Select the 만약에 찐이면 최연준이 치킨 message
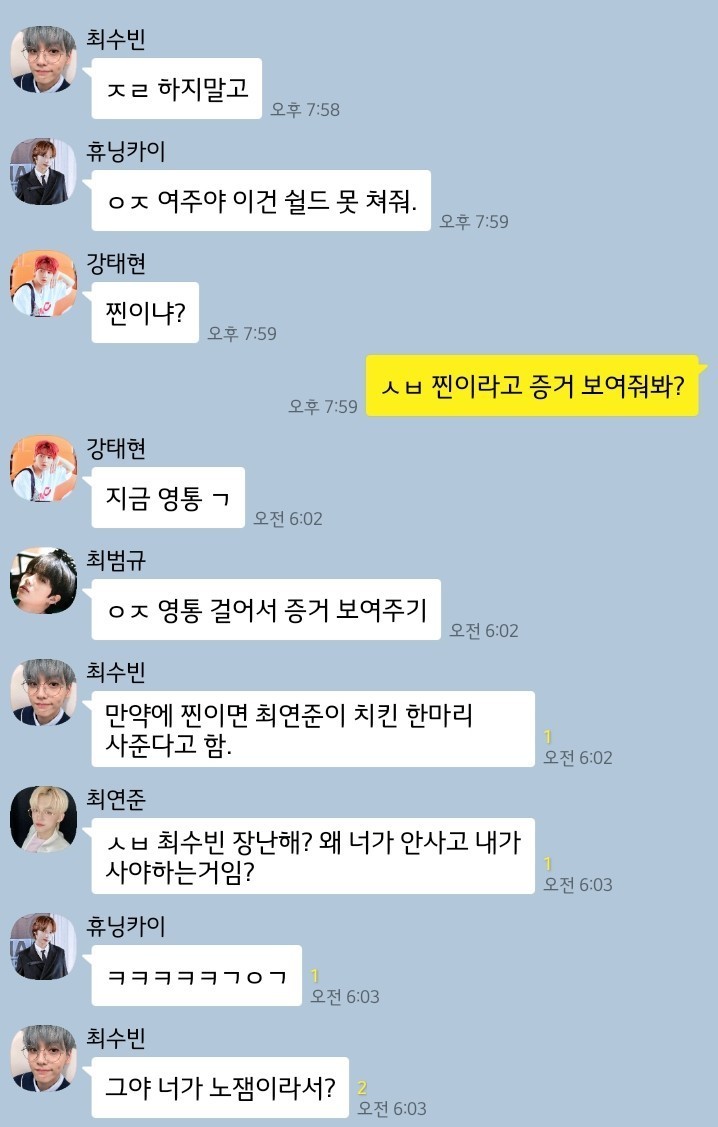This screenshot has width=718, height=1127. pos(313,729)
